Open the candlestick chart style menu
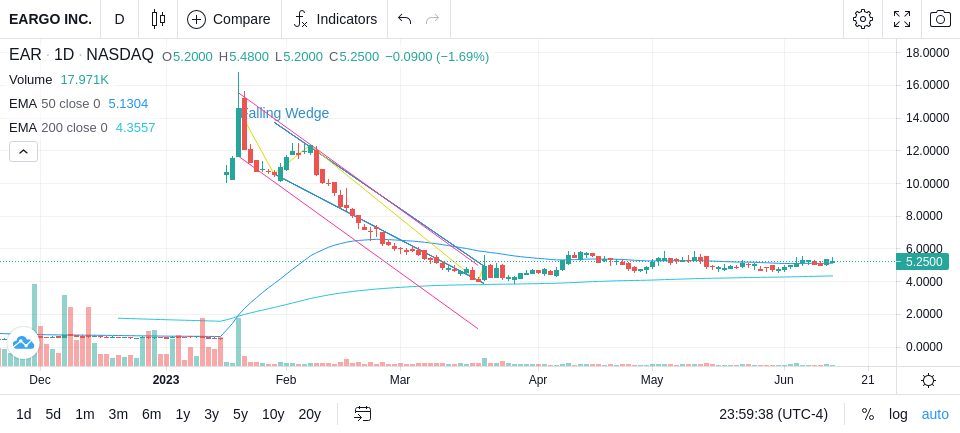This screenshot has height=433, width=960. tap(159, 19)
